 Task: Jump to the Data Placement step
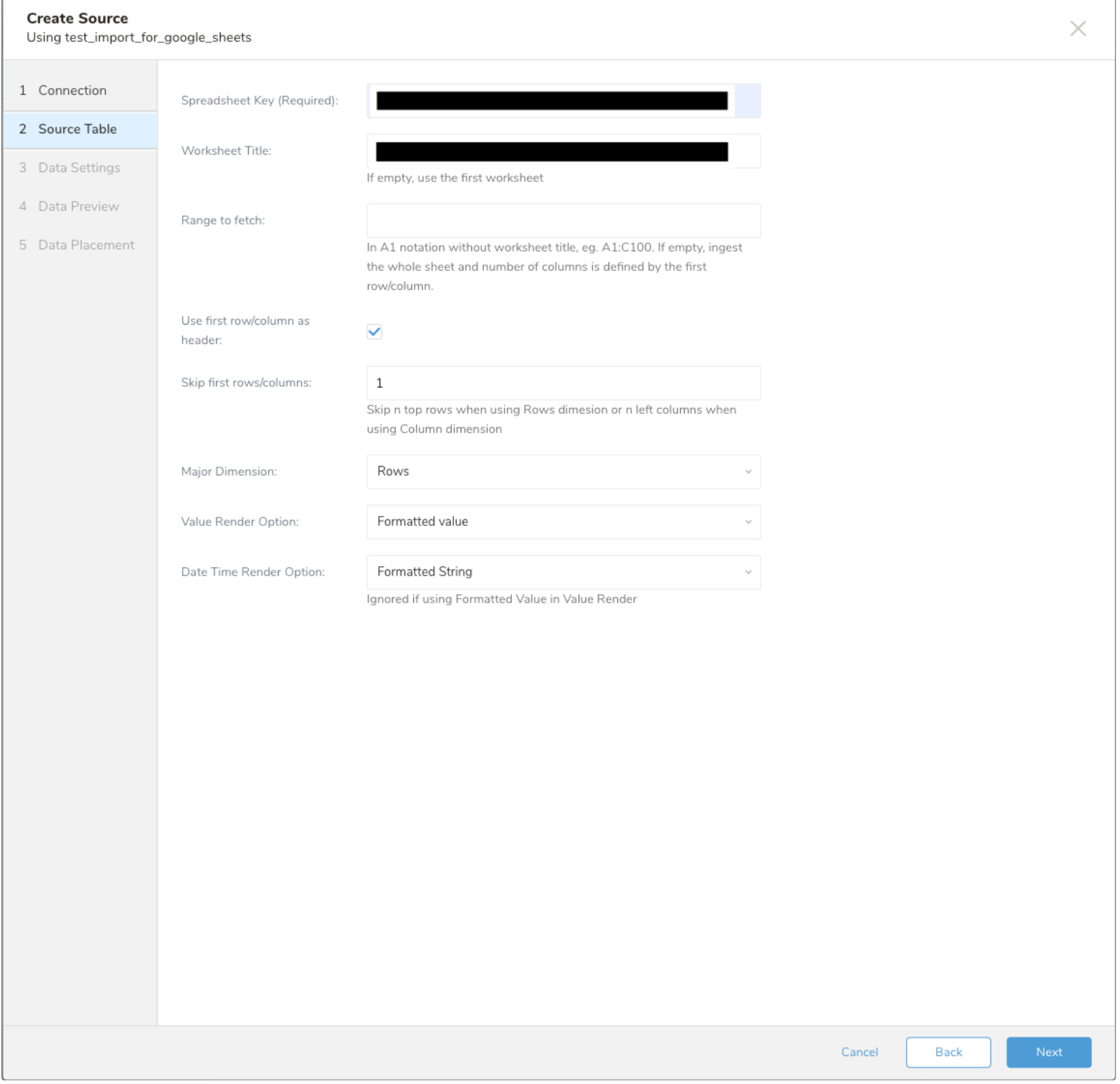click(86, 245)
